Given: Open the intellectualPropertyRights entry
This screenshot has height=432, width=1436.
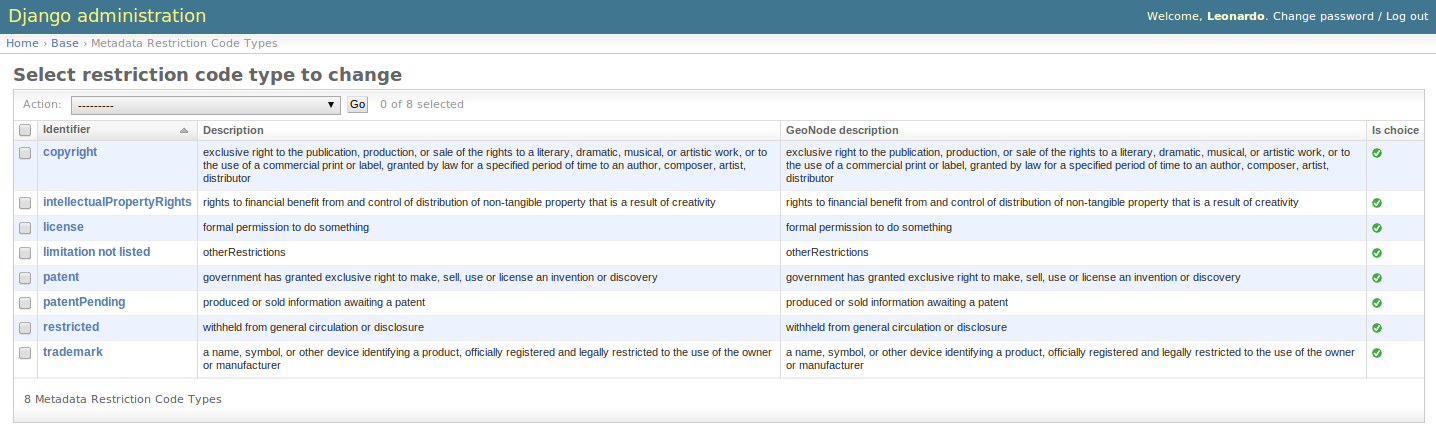Looking at the screenshot, I should click(117, 202).
